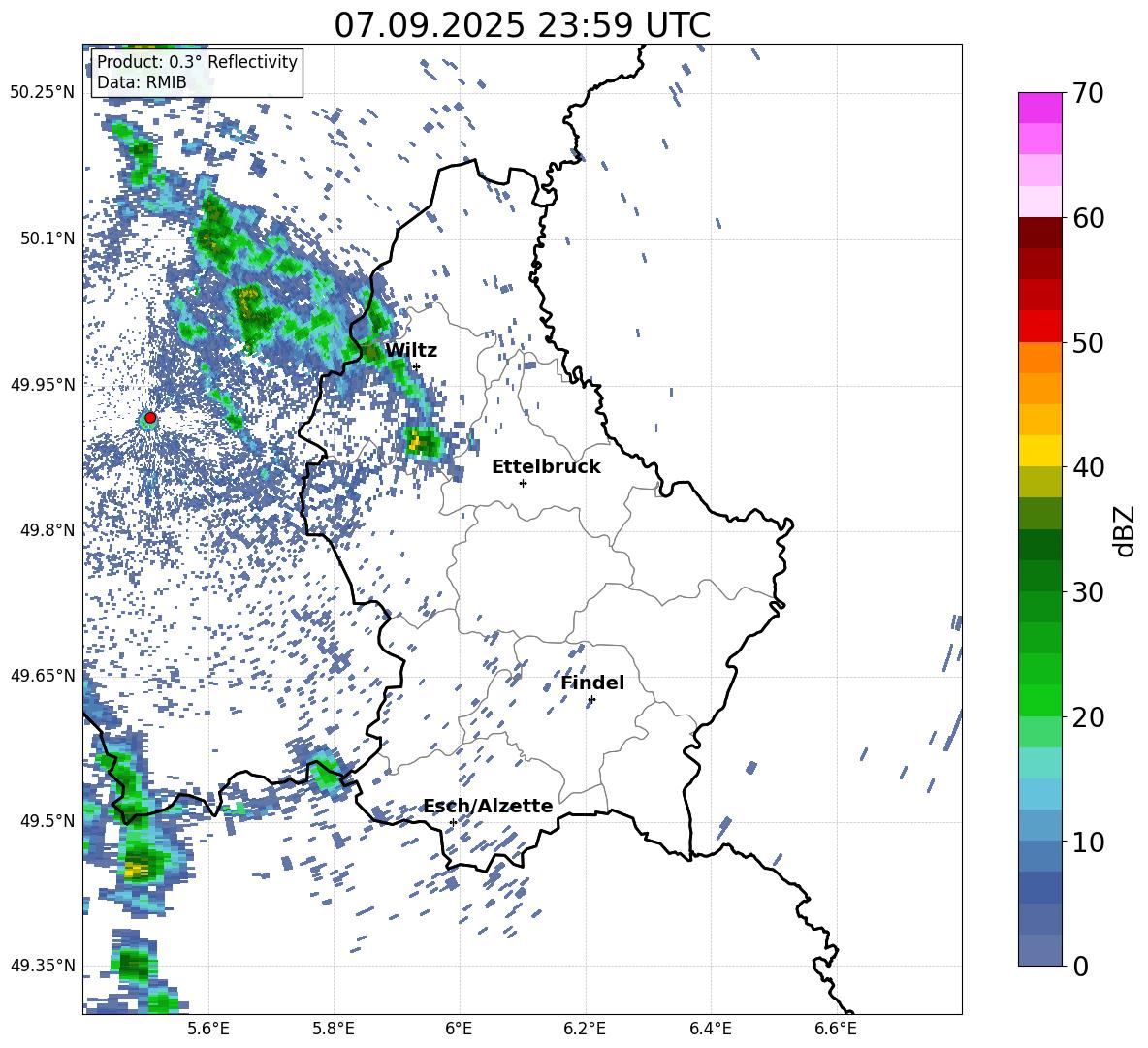Screen dimensions: 1148x1048
Task: Click the Wiltz city label
Action: click(x=411, y=351)
